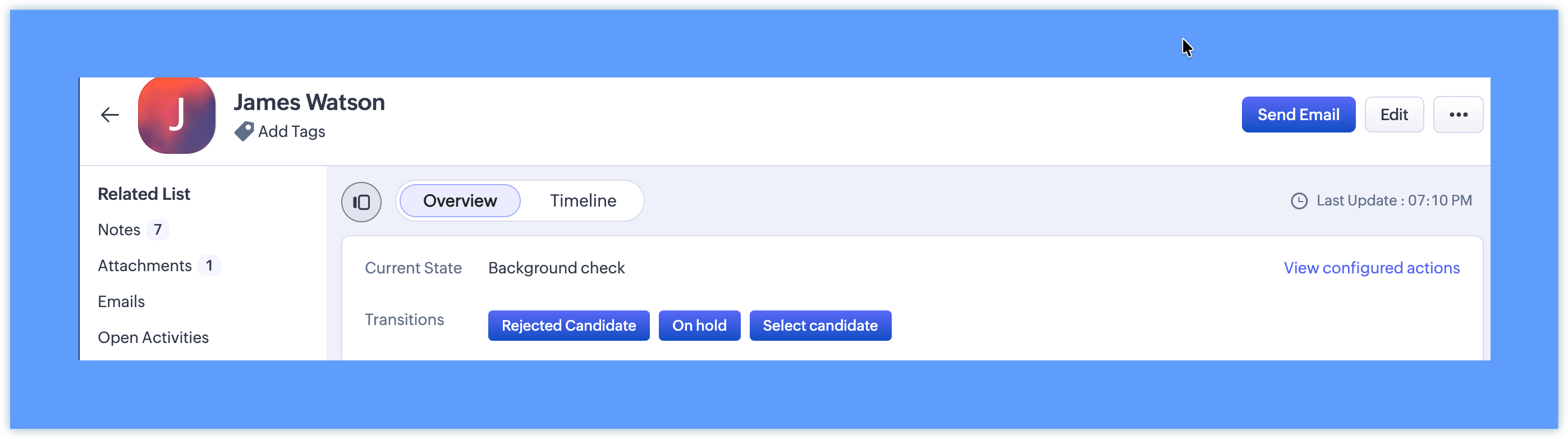This screenshot has height=439, width=1568.
Task: Switch to the Timeline tab
Action: pyautogui.click(x=583, y=201)
